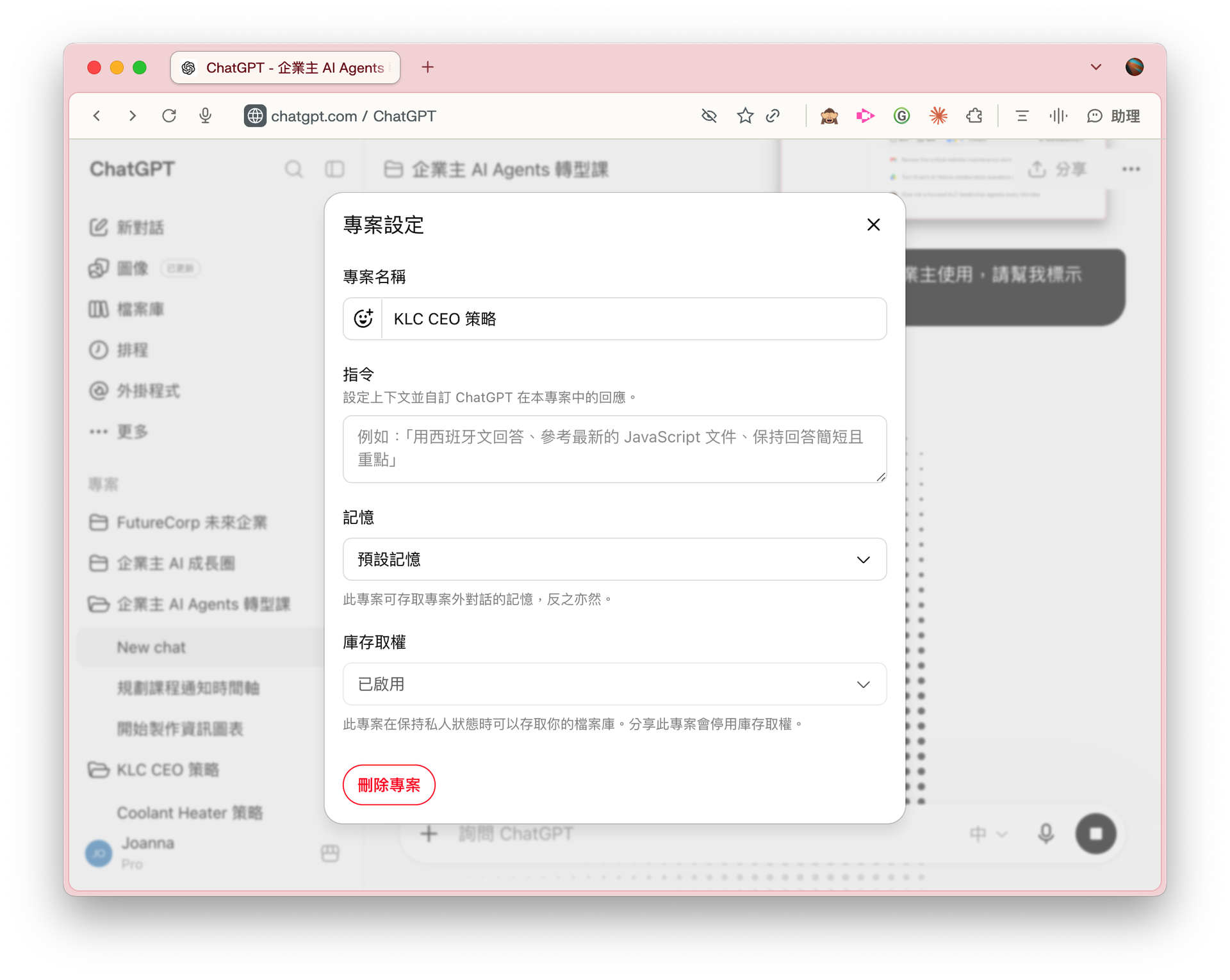Viewport: 1230px width, 980px height.
Task: Open the 助理 assistant panel
Action: [x=1113, y=116]
